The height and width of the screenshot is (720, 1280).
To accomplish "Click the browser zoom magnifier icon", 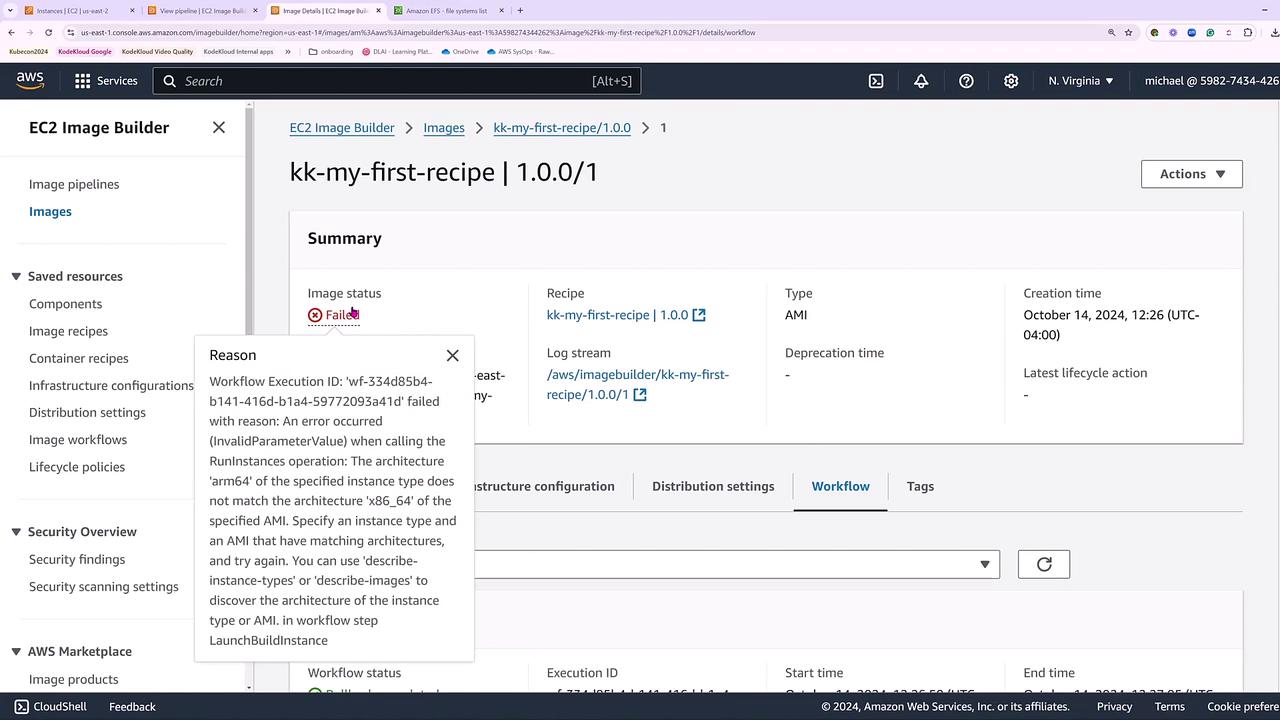I will click(1111, 32).
